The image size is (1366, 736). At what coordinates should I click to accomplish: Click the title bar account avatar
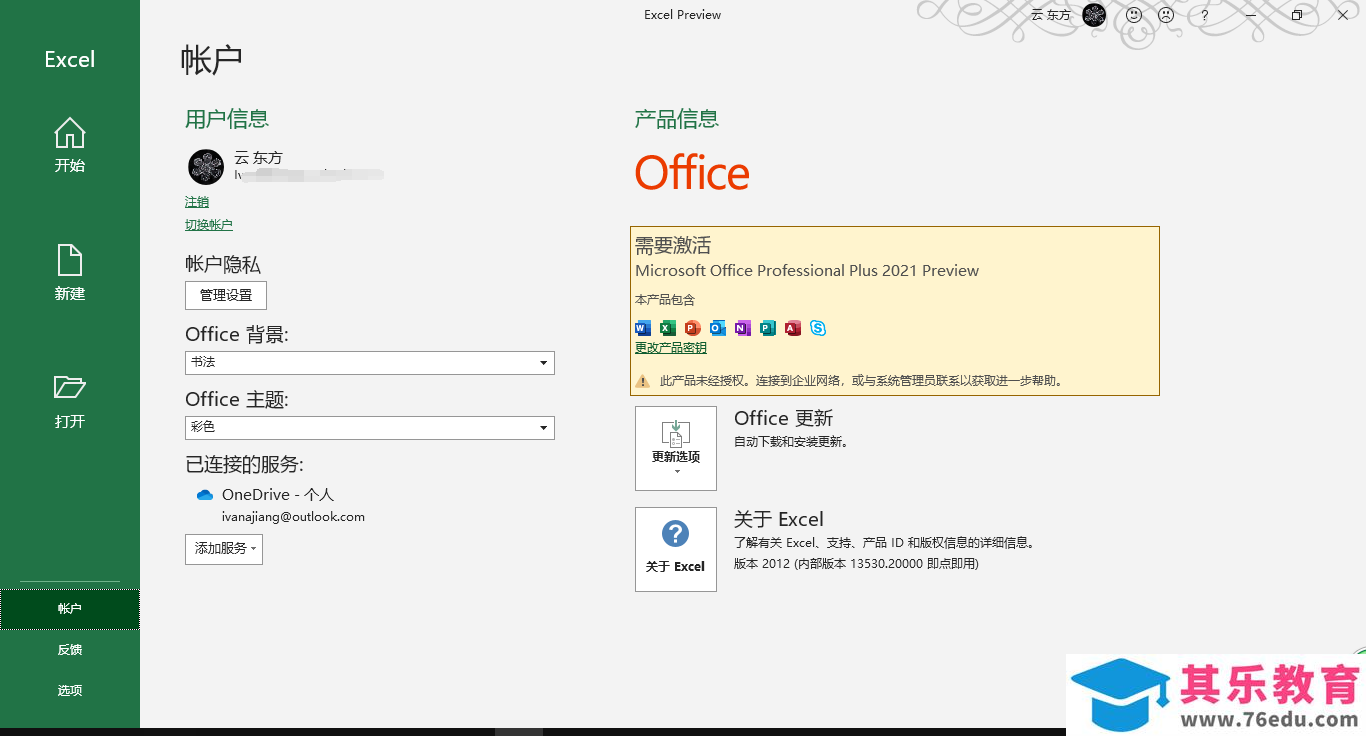[x=1095, y=15]
